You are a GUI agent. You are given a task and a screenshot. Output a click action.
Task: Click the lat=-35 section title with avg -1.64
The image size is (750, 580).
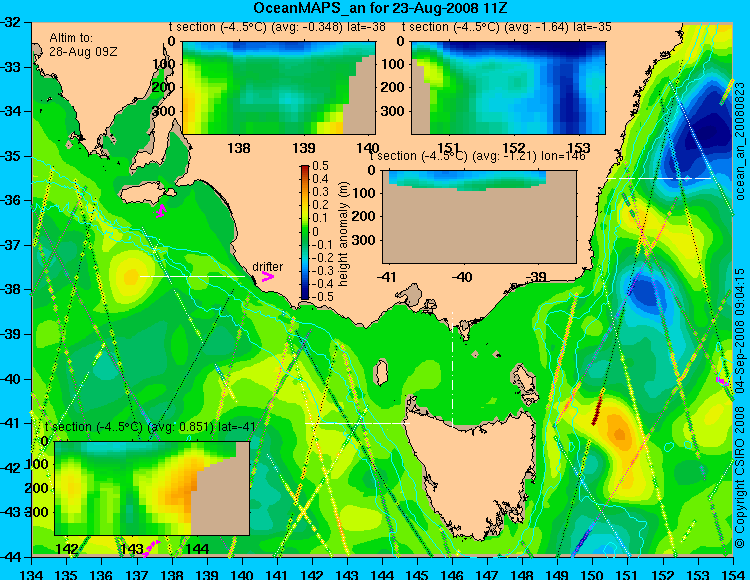click(507, 27)
